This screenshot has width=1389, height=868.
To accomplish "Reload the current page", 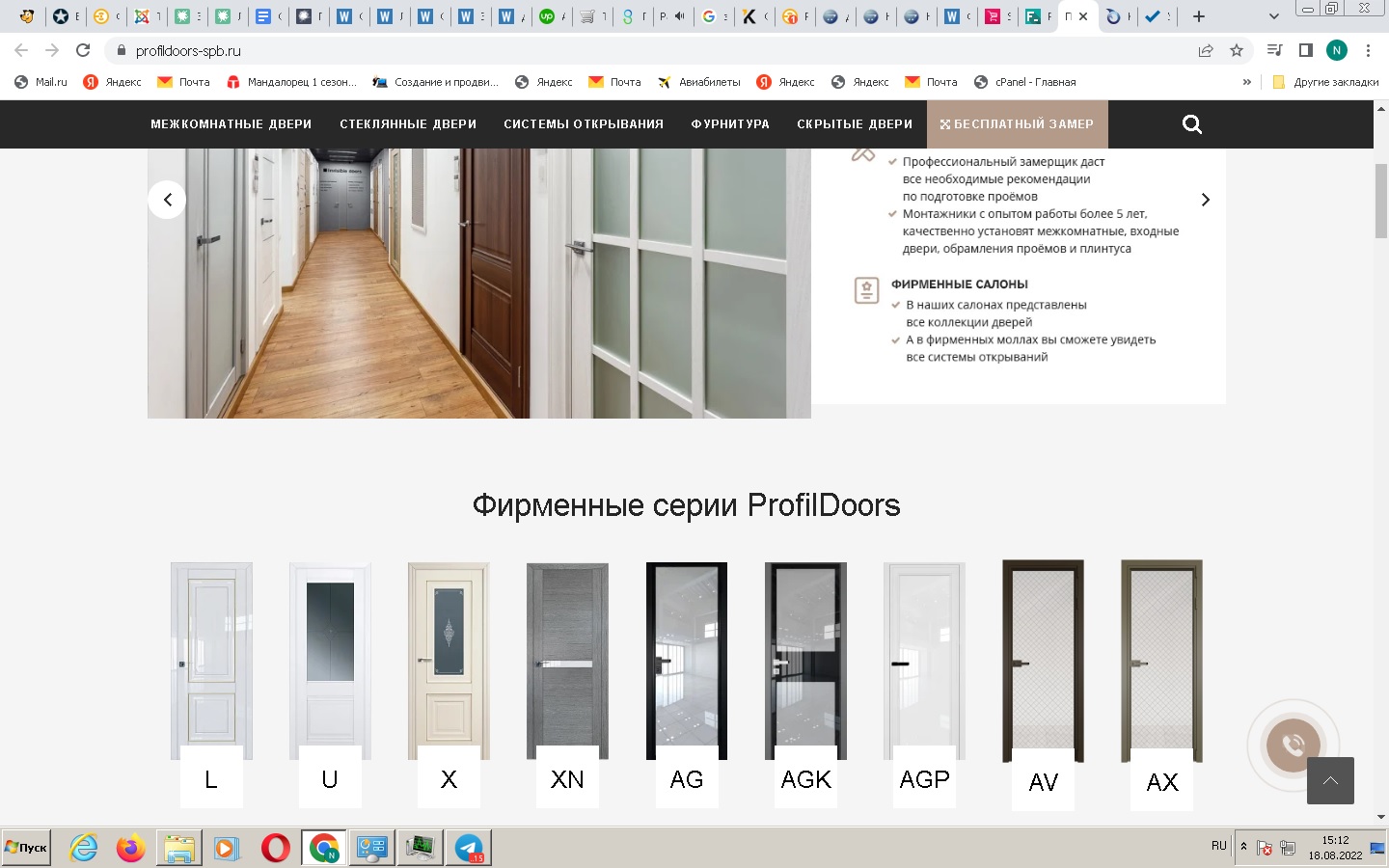I will [83, 50].
